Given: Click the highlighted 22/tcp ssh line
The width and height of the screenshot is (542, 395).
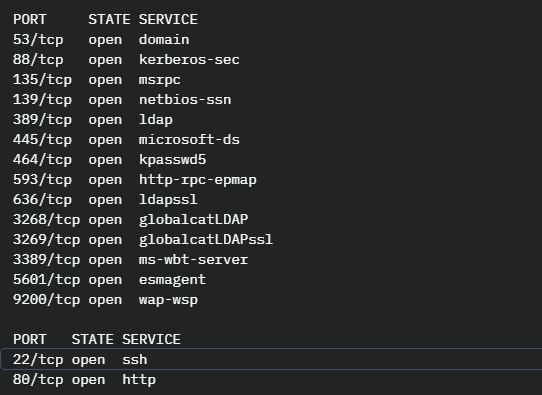Looking at the screenshot, I should [x=271, y=360].
